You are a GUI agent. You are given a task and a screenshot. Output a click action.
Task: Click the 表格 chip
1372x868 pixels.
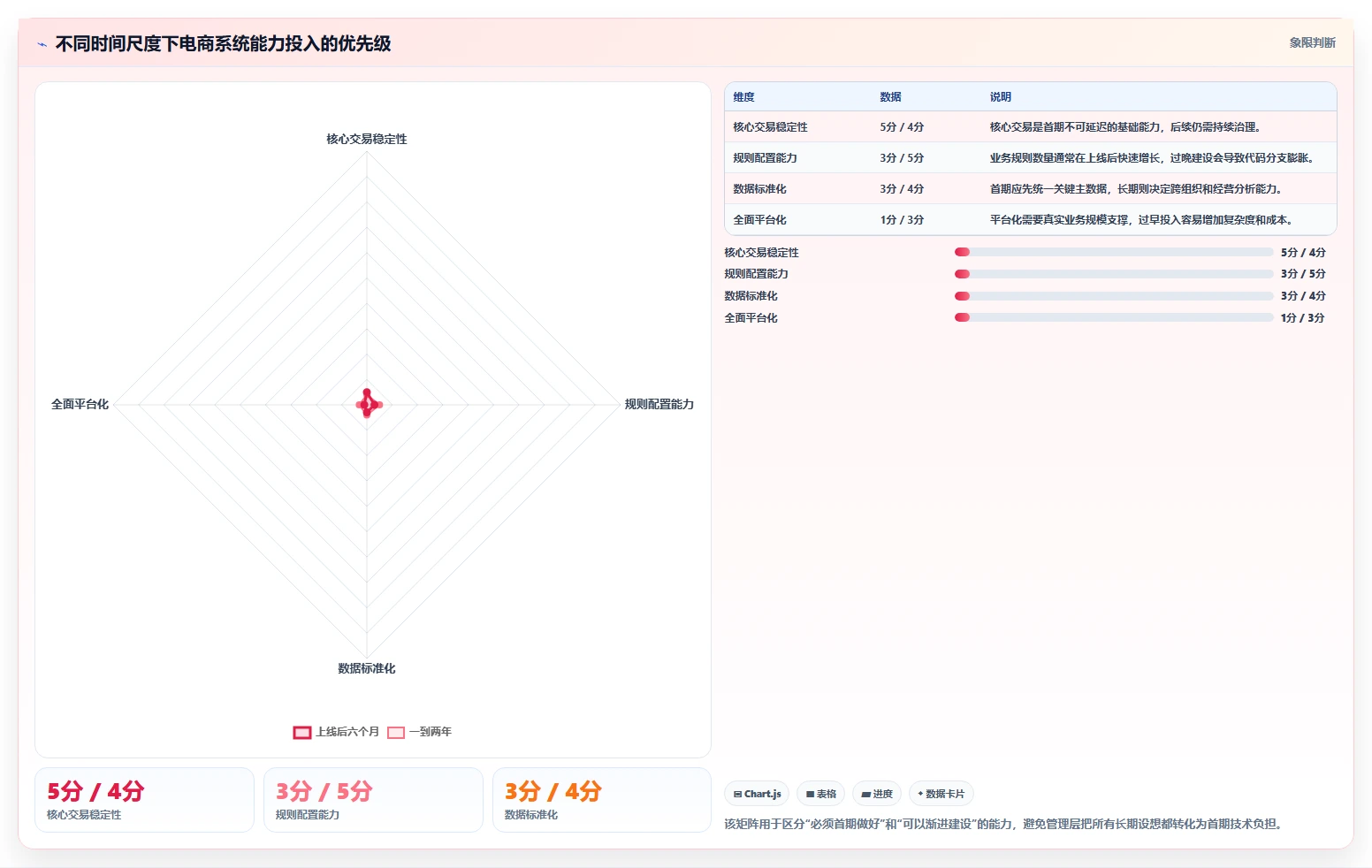pos(820,794)
